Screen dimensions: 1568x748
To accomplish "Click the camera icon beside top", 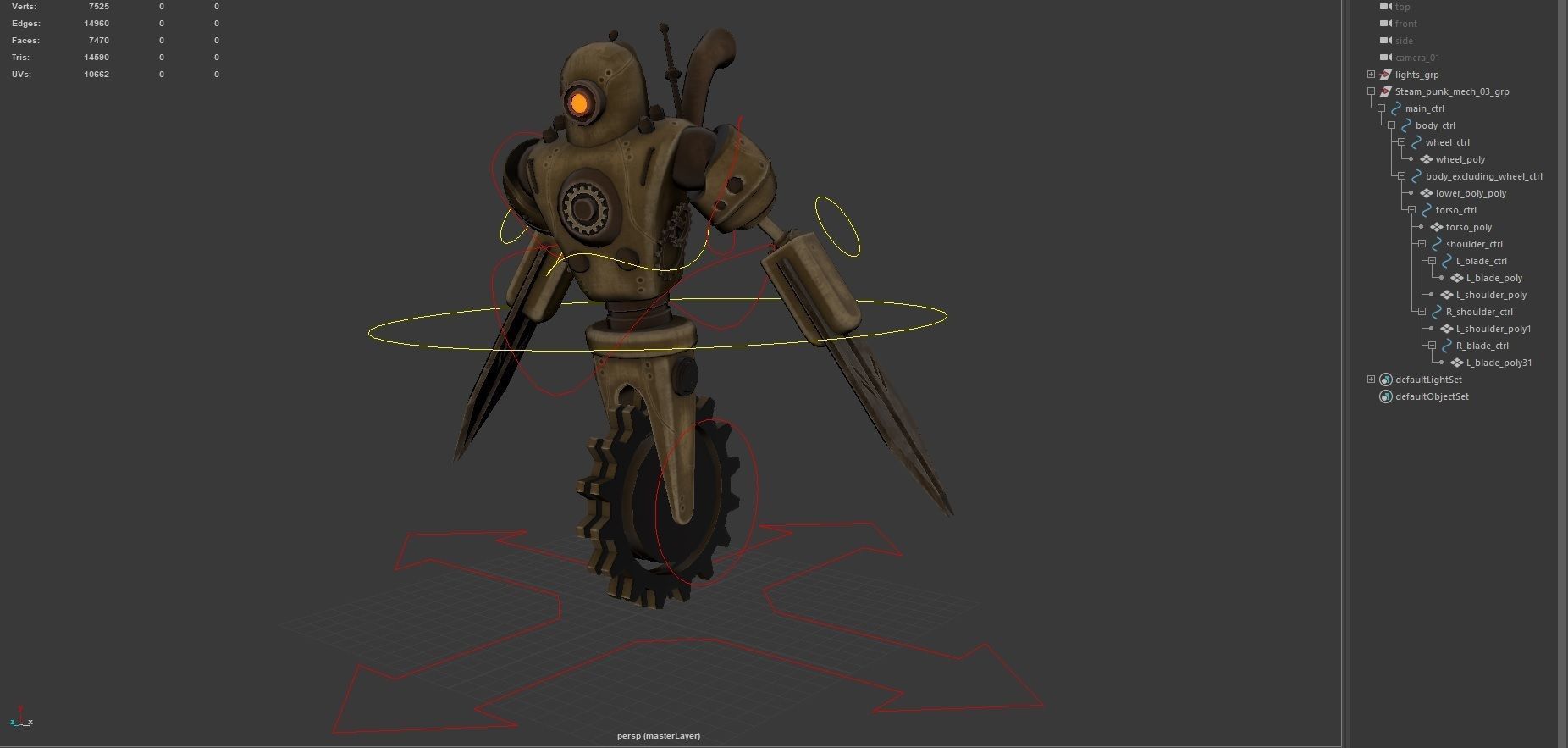I will pyautogui.click(x=1386, y=7).
